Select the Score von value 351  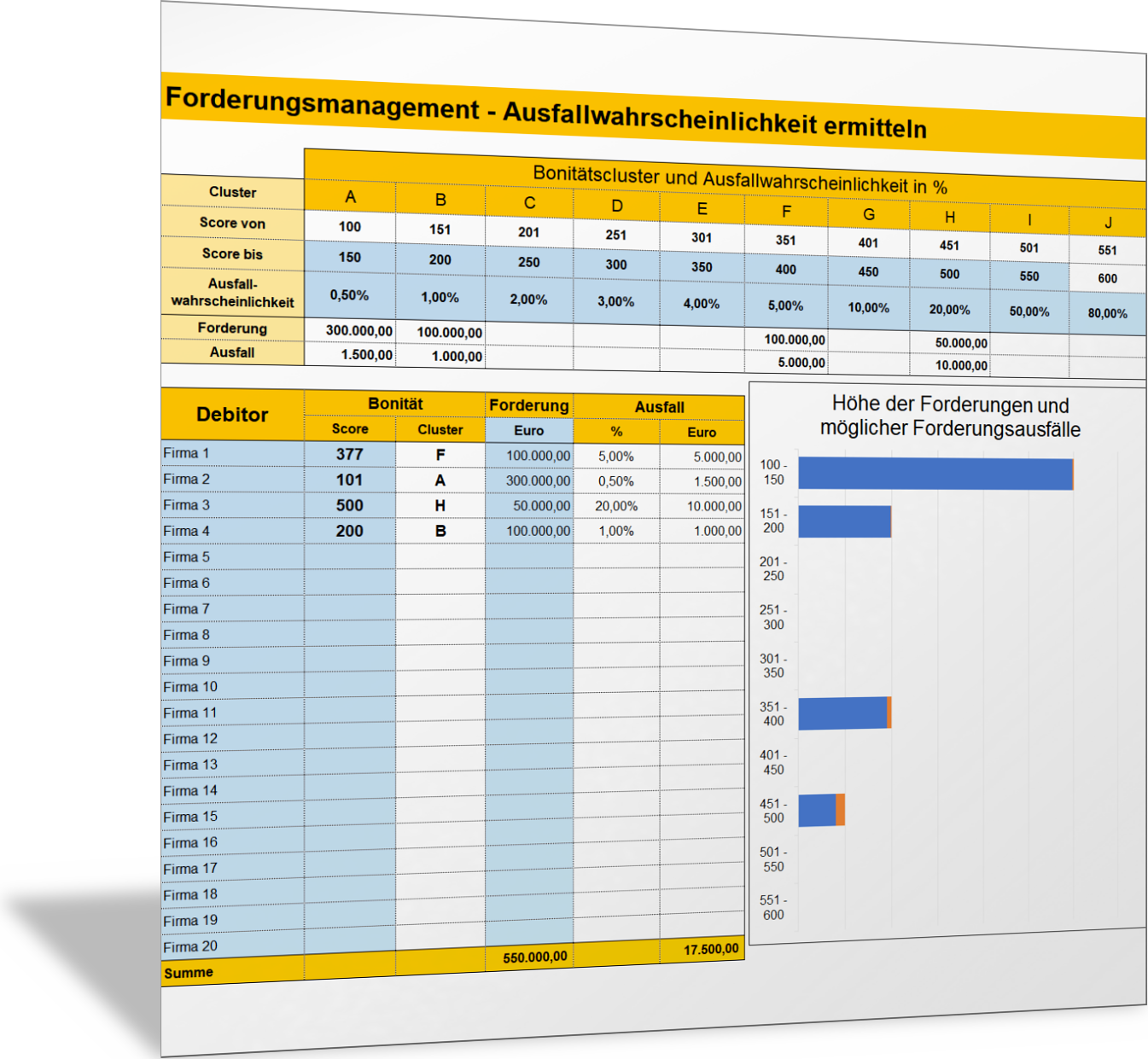[786, 240]
